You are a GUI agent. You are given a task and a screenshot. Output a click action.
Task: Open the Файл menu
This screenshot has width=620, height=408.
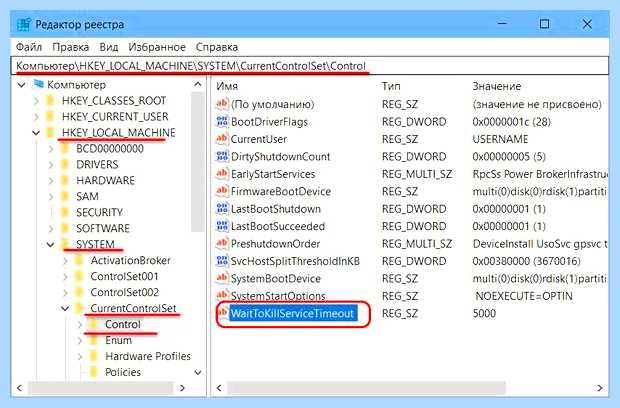[28, 47]
